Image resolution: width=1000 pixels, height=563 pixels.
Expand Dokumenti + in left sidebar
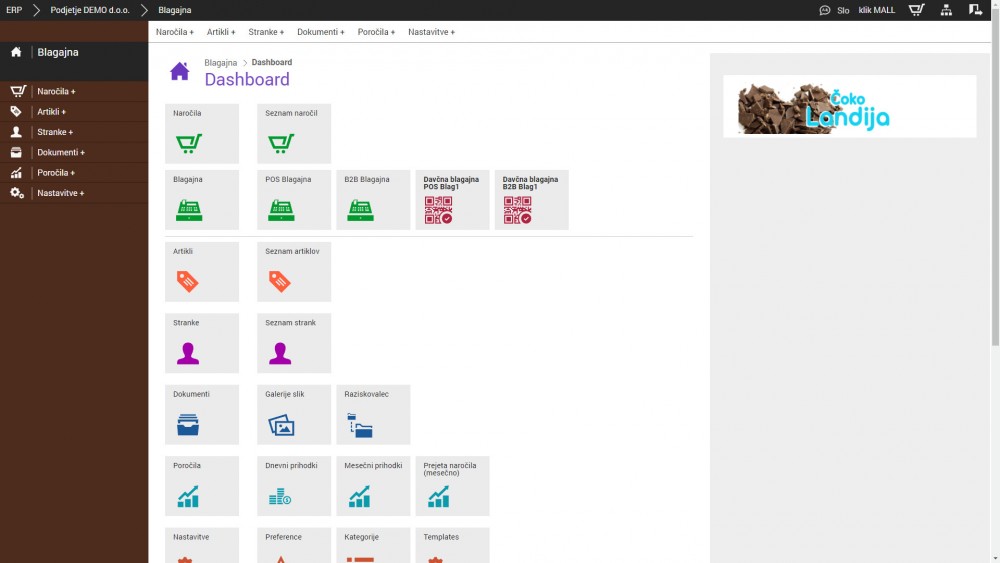click(x=60, y=152)
